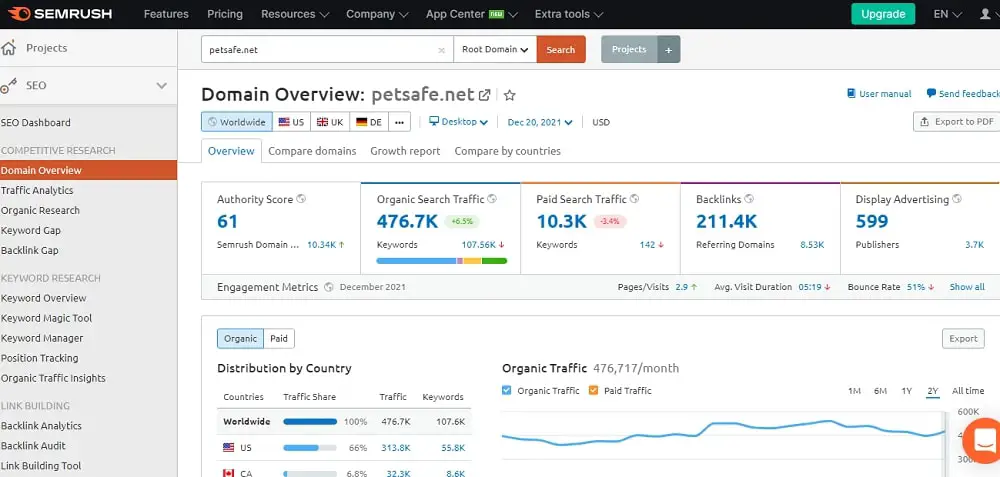Select Worldwide database toggle
The image size is (1000, 477).
(x=237, y=122)
